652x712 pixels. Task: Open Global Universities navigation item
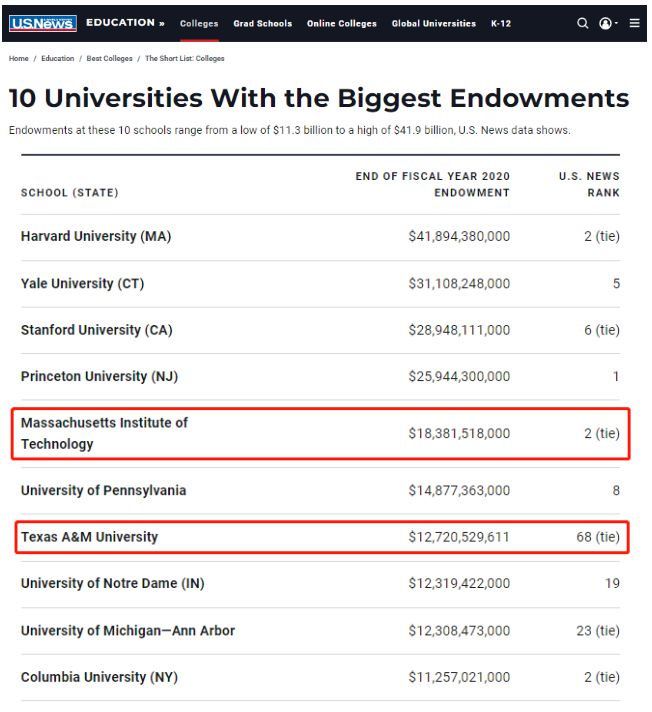pos(434,23)
